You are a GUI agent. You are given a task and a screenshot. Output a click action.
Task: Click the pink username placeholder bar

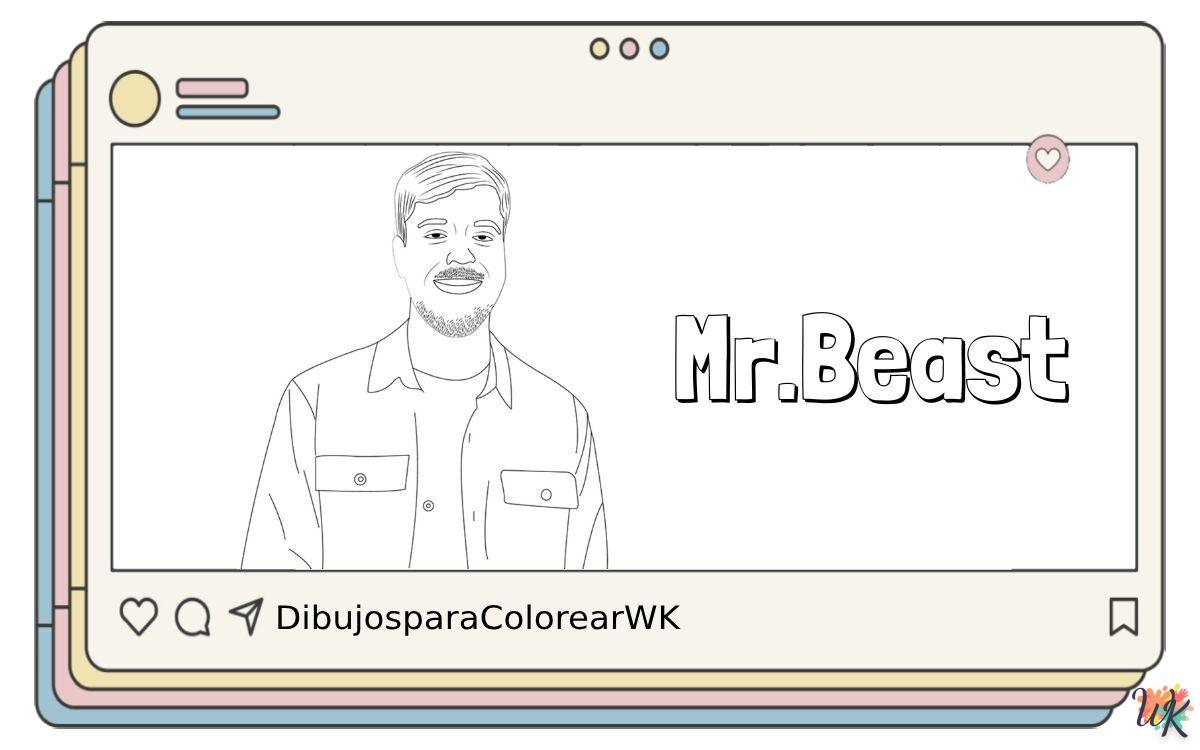[x=212, y=88]
